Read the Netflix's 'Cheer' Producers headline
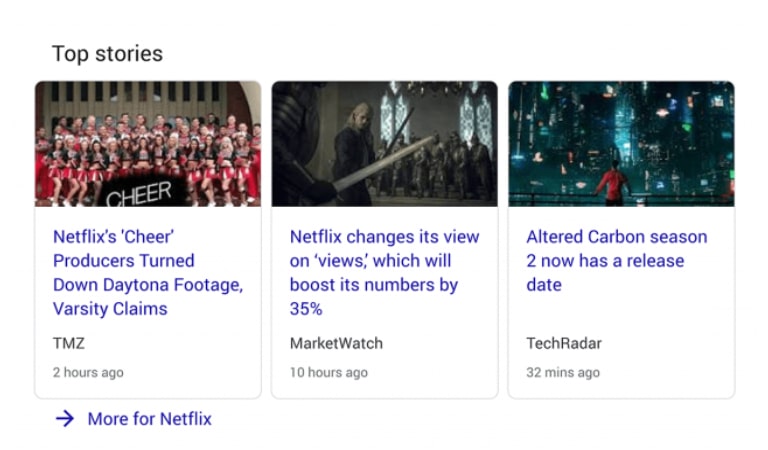Screen dimensions: 768x450 click(148, 273)
